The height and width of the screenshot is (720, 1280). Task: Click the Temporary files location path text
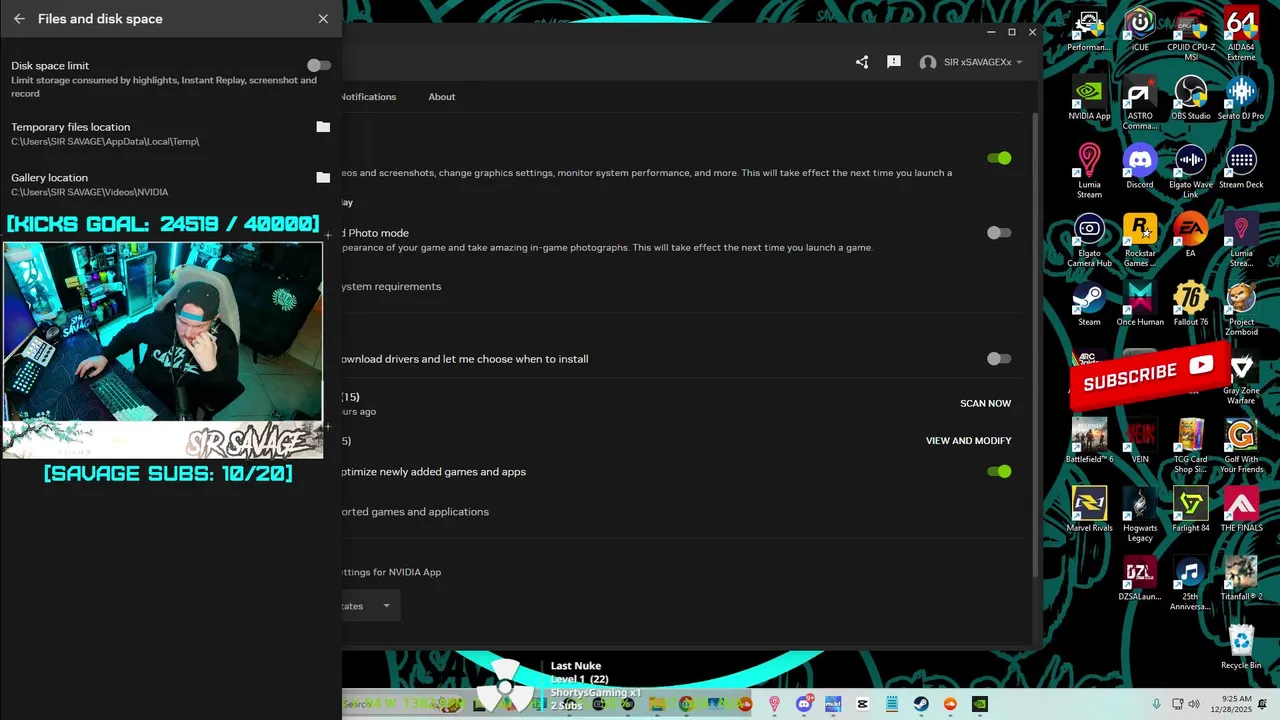(105, 142)
